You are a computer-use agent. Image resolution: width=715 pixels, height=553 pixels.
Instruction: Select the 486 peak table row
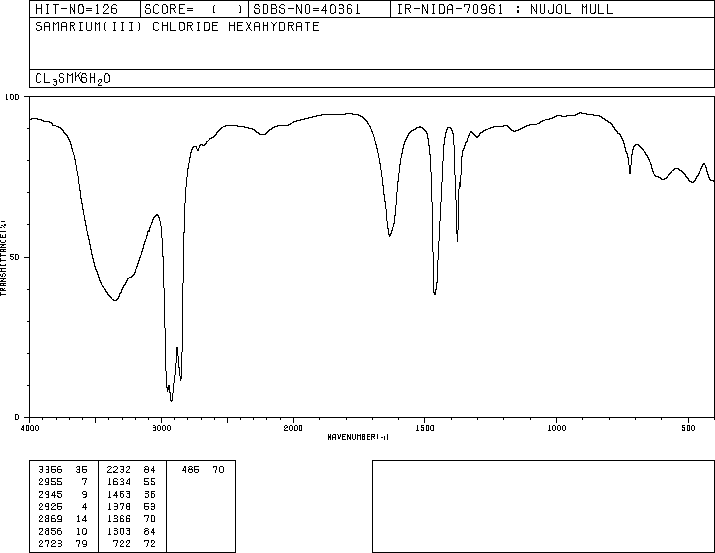coord(203,470)
